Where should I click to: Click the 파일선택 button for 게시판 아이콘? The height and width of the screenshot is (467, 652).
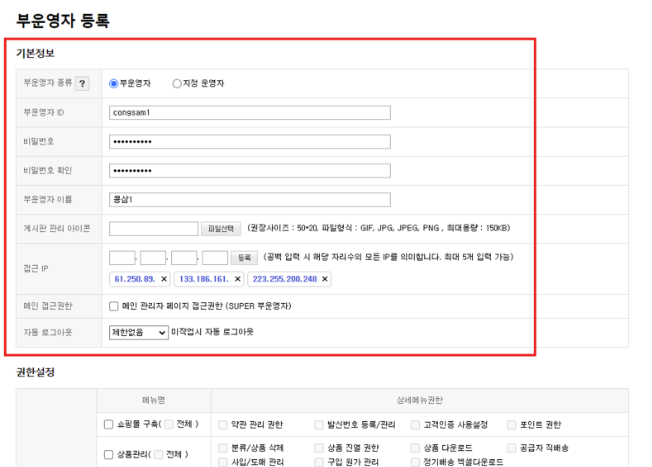pyautogui.click(x=220, y=229)
